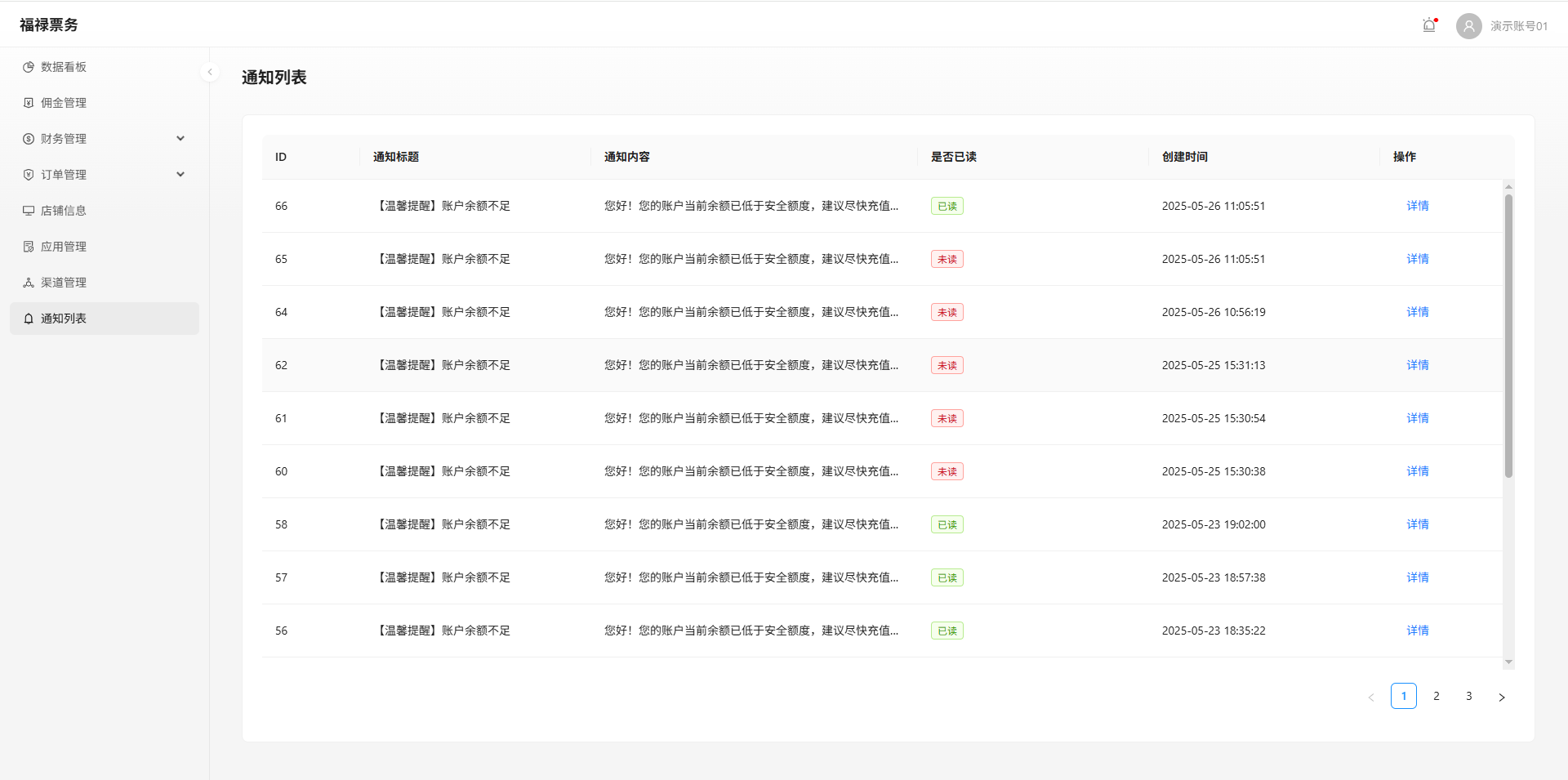Expand the 财务管理 submenu chevron
Viewport: 1568px width, 780px height.
pos(180,139)
